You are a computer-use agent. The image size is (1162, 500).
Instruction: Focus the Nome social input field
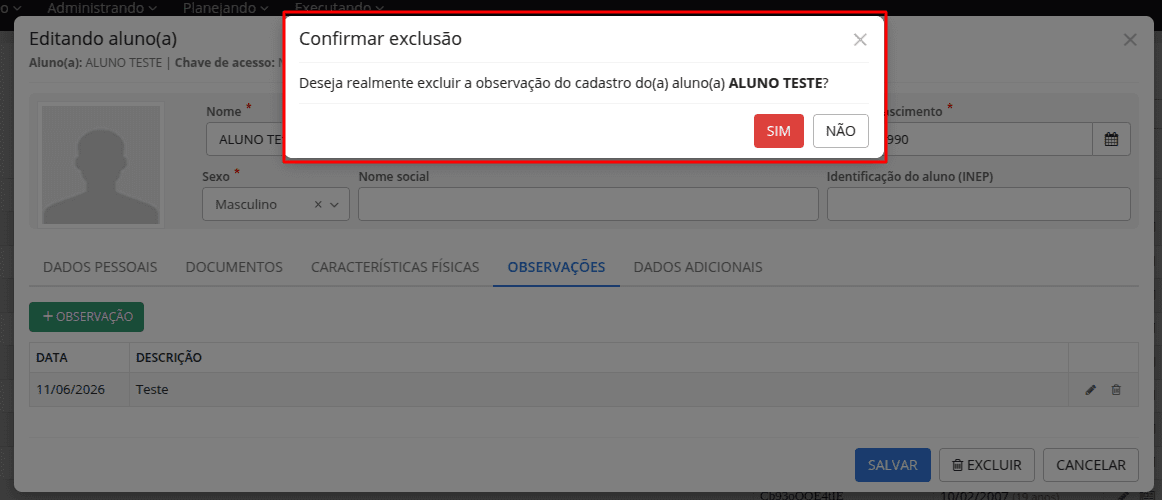(588, 204)
